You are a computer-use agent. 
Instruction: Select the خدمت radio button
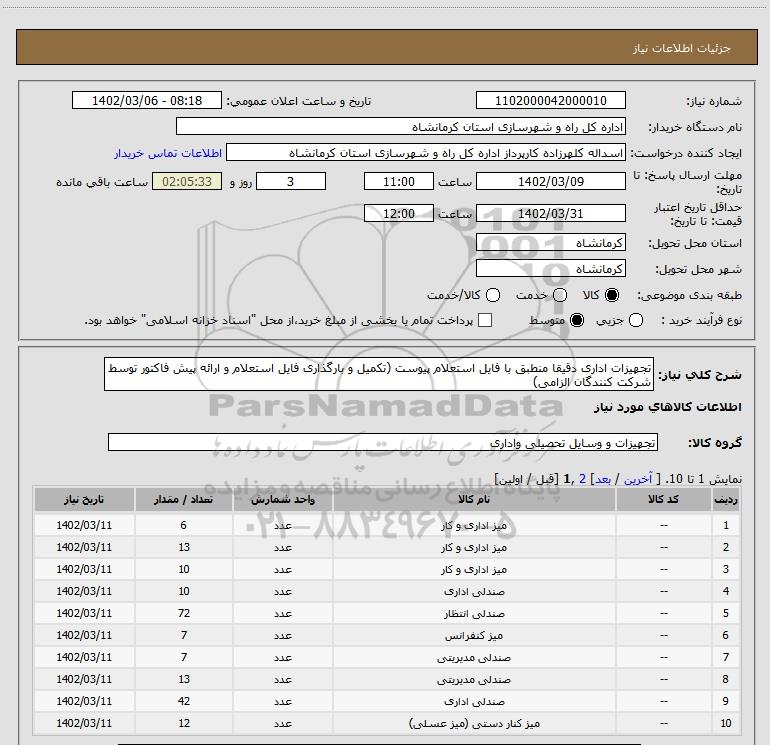click(x=560, y=295)
